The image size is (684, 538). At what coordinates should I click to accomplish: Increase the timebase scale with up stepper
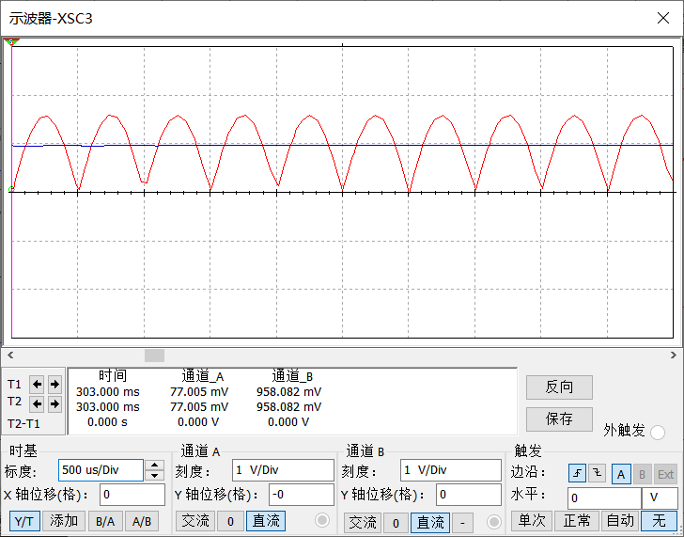(x=154, y=465)
